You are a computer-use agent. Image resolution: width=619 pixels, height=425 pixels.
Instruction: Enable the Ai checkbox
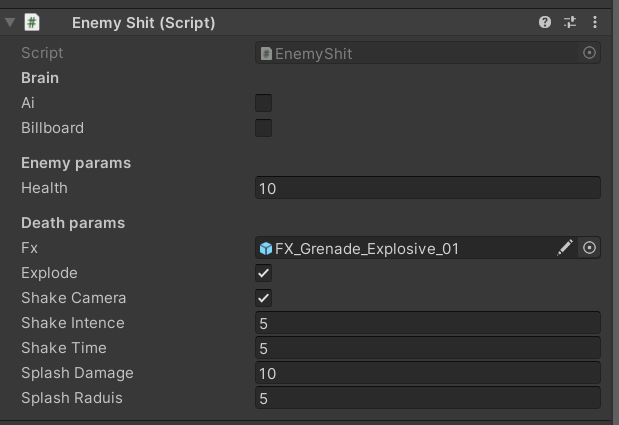[263, 103]
